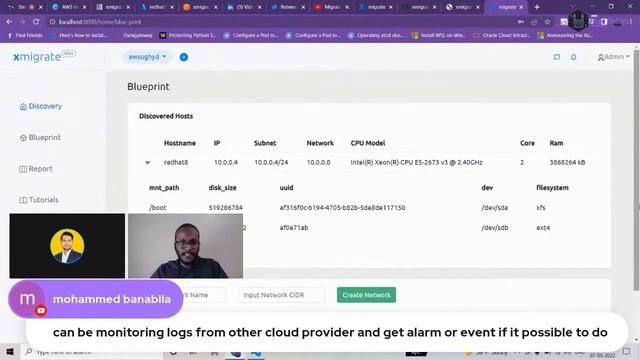Click the taskbar search box
640x360 pixels.
pyautogui.click(x=92, y=352)
